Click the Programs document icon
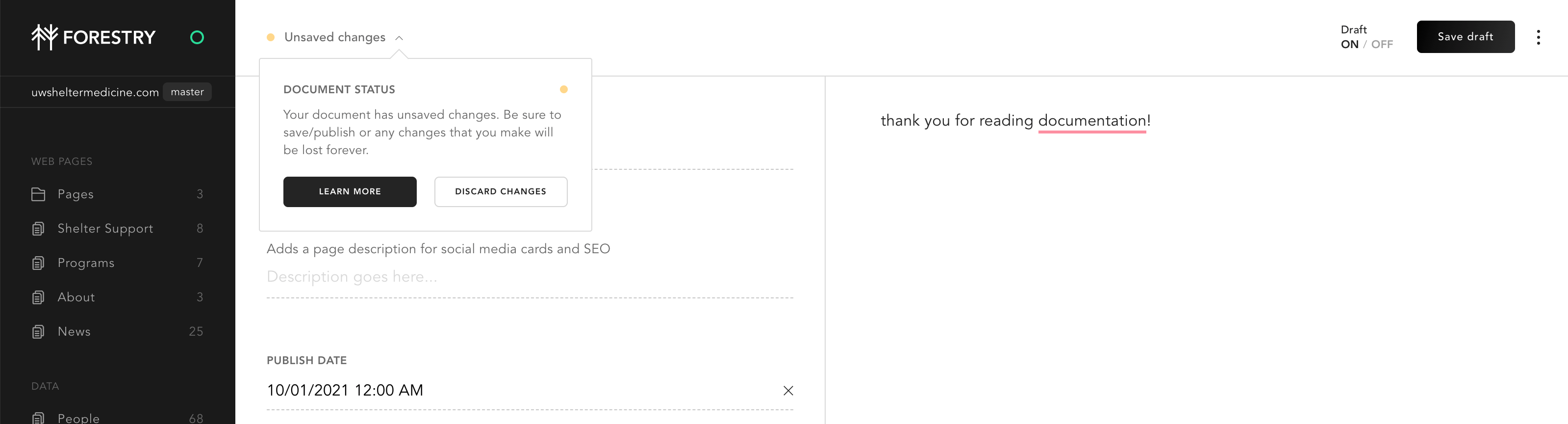This screenshot has height=424, width=1568. (38, 263)
